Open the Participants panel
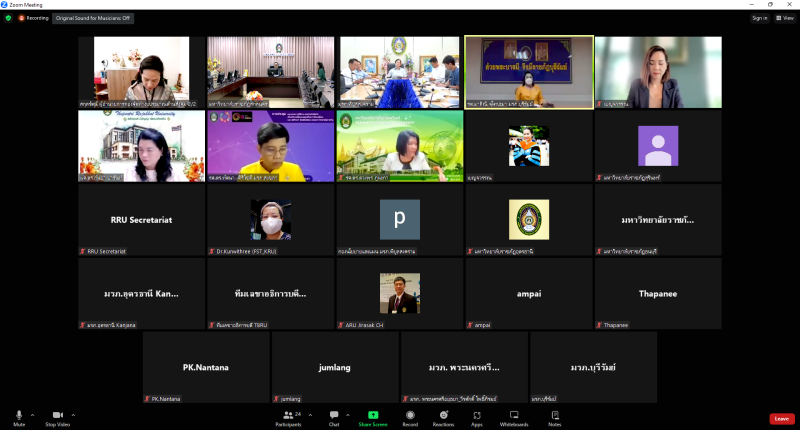Image resolution: width=800 pixels, height=430 pixels. [288, 417]
